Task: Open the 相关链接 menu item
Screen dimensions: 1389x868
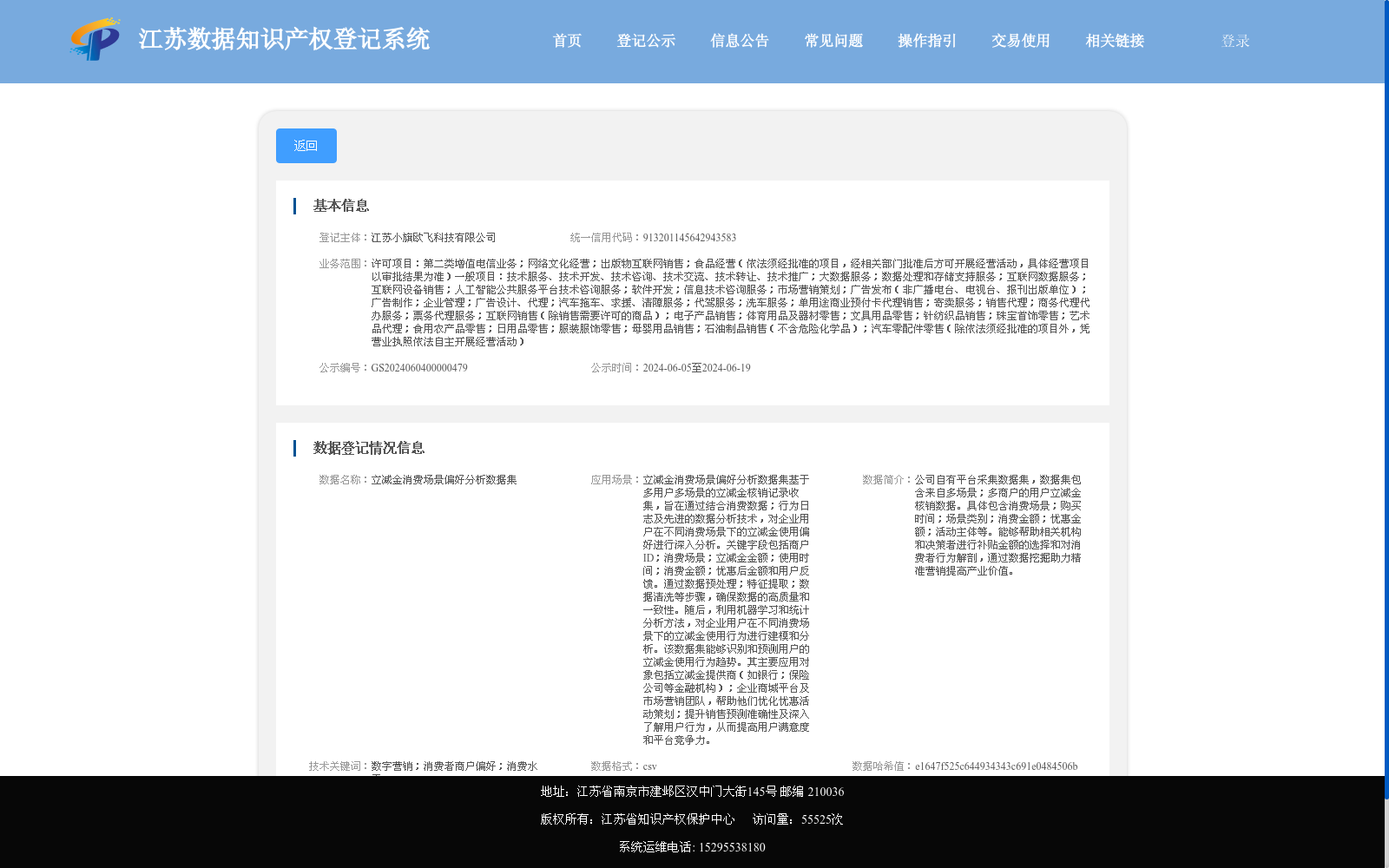Action: [x=1115, y=41]
